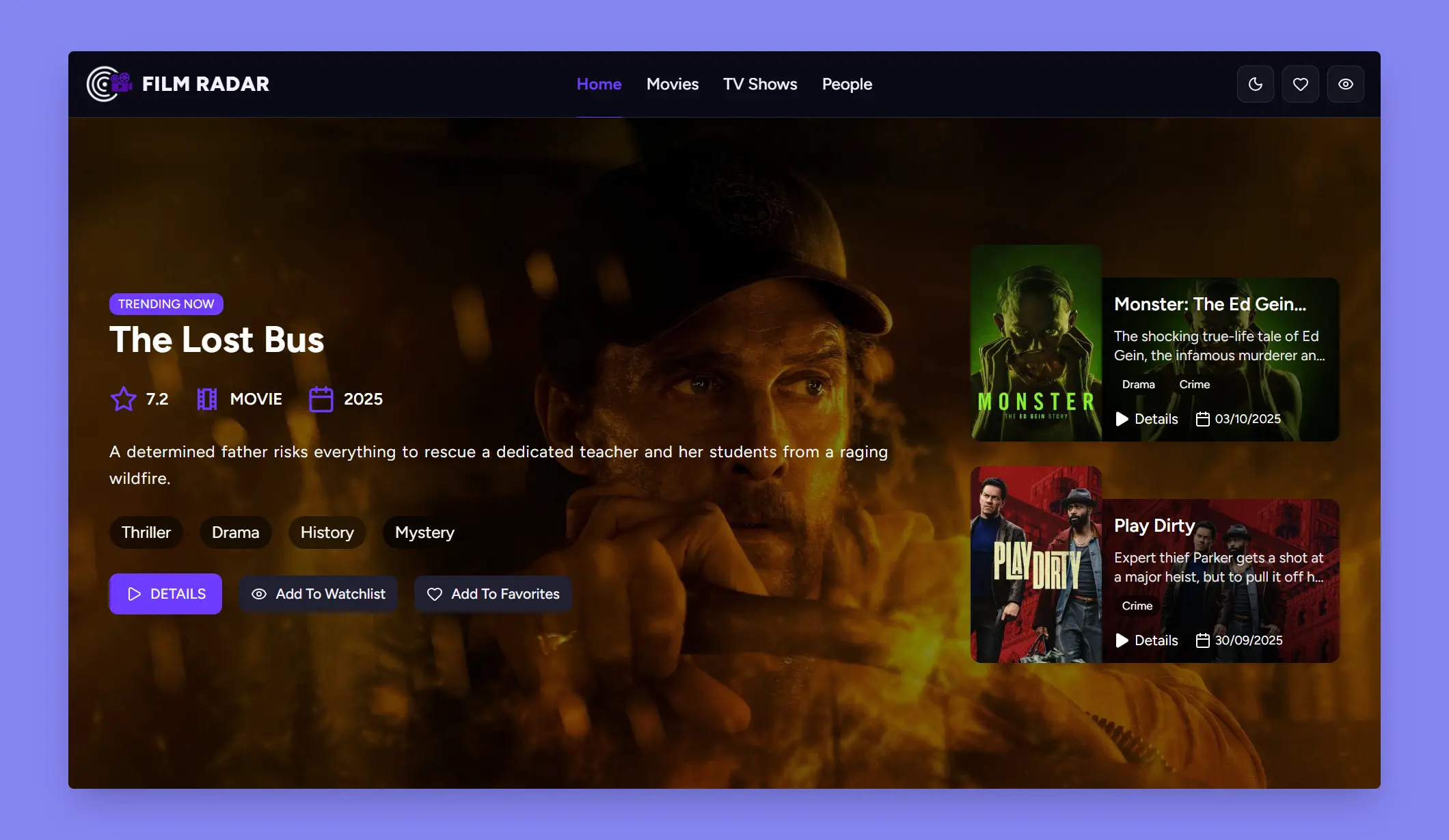Click the film reel icon beside MOVIE
Viewport: 1449px width, 840px height.
click(206, 398)
